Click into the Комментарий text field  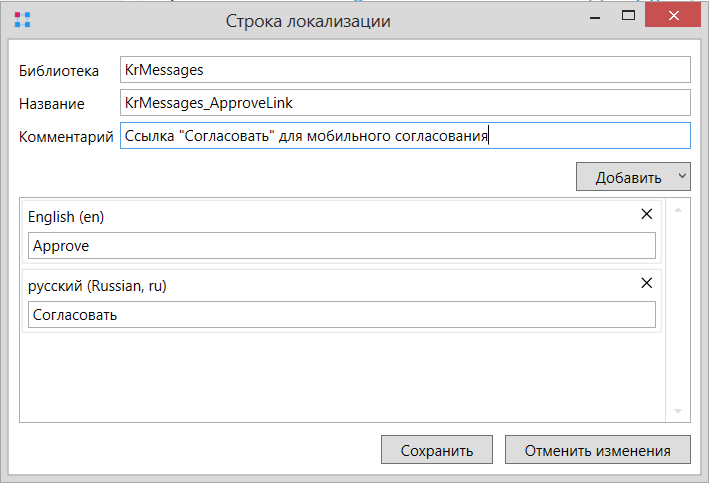point(405,136)
